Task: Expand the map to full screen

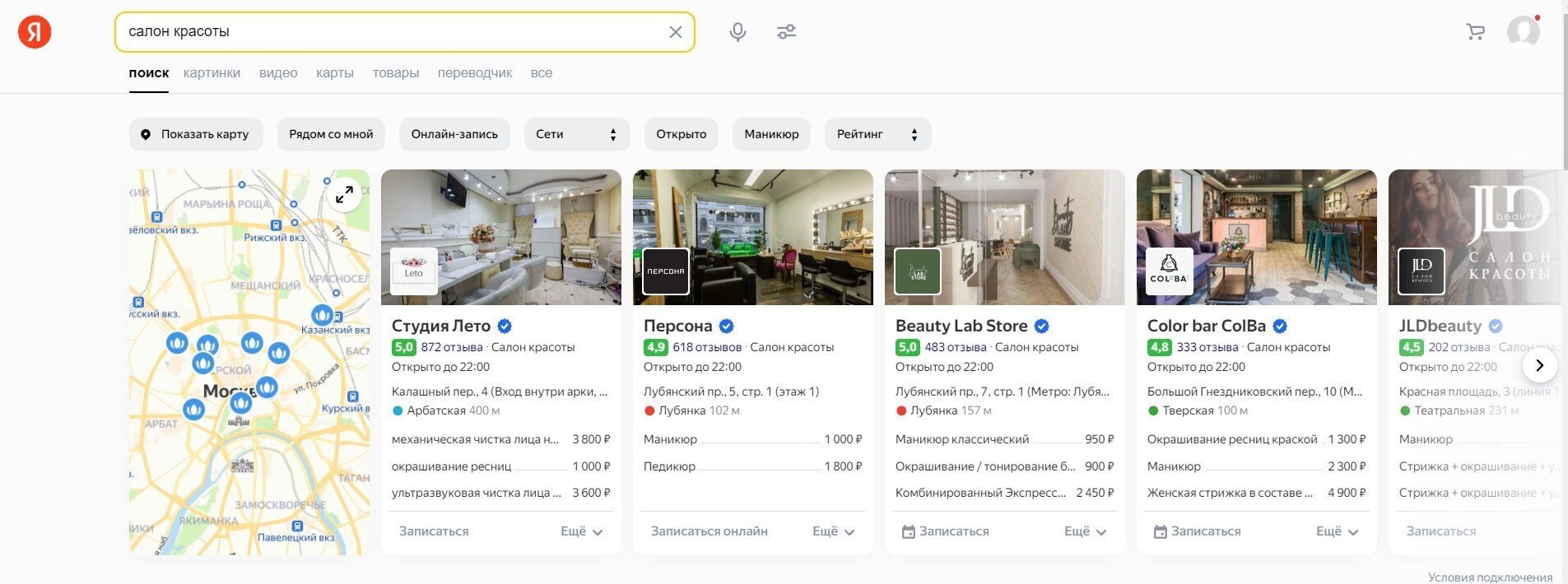Action: coord(344,195)
